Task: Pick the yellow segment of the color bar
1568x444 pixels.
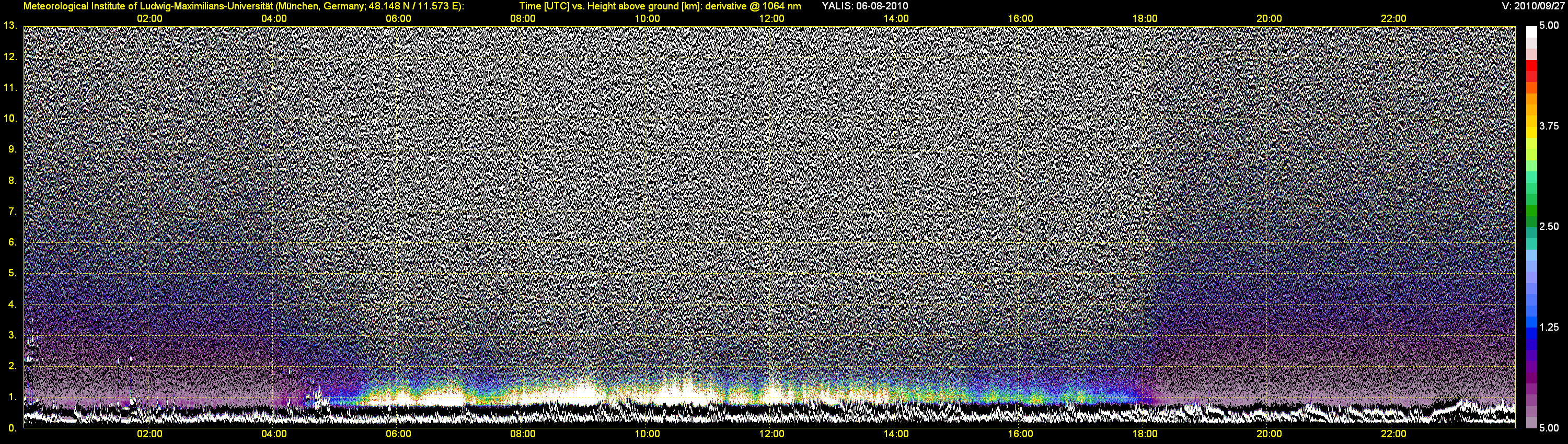Action: (x=1531, y=133)
